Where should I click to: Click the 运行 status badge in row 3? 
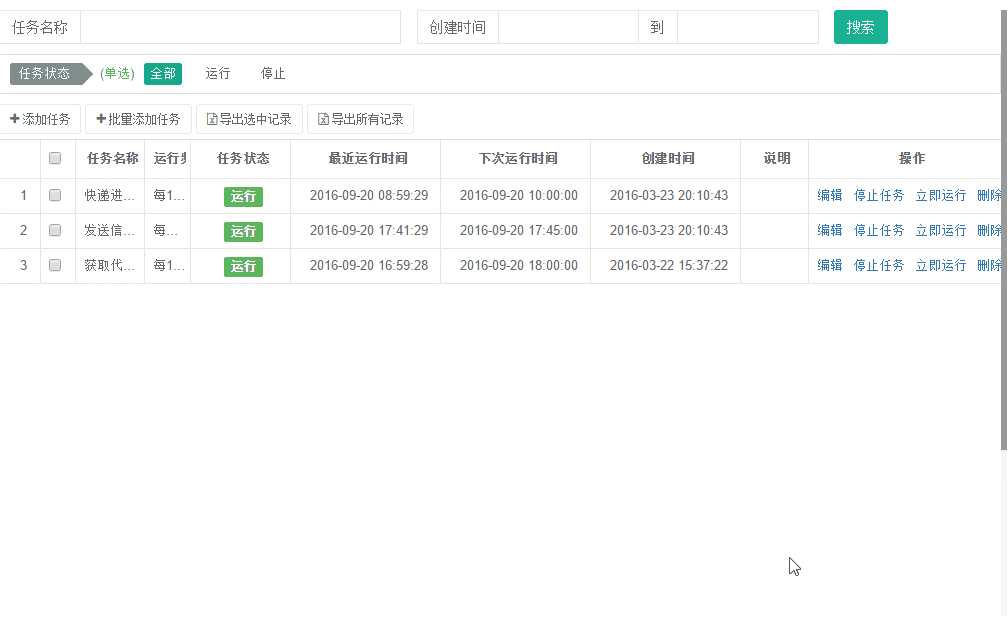coord(243,266)
